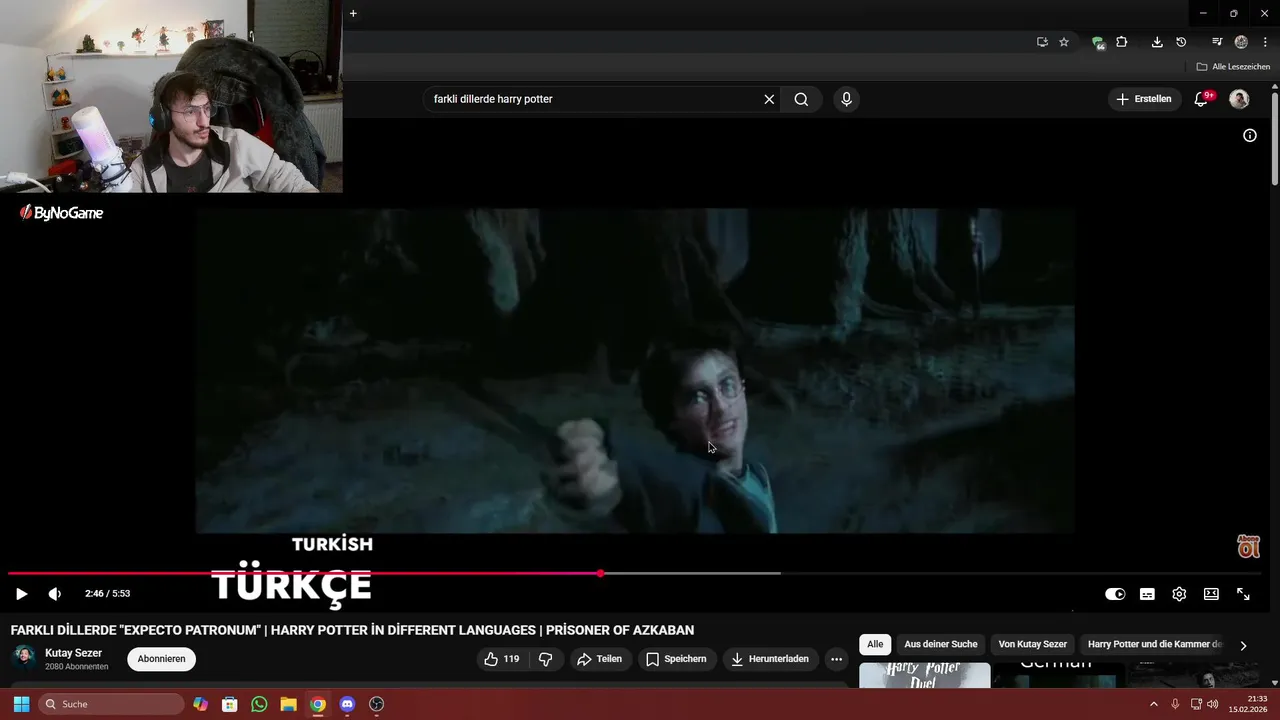Viewport: 1280px width, 720px height.
Task: Click the Chrome profile avatar in toolbar
Action: 1241,42
